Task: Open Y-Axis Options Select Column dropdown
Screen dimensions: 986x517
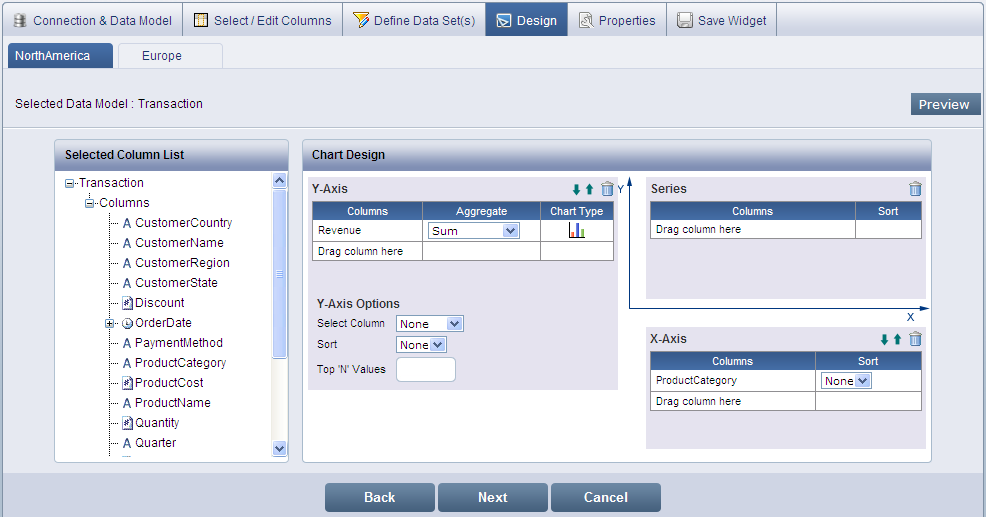Action: [x=430, y=324]
